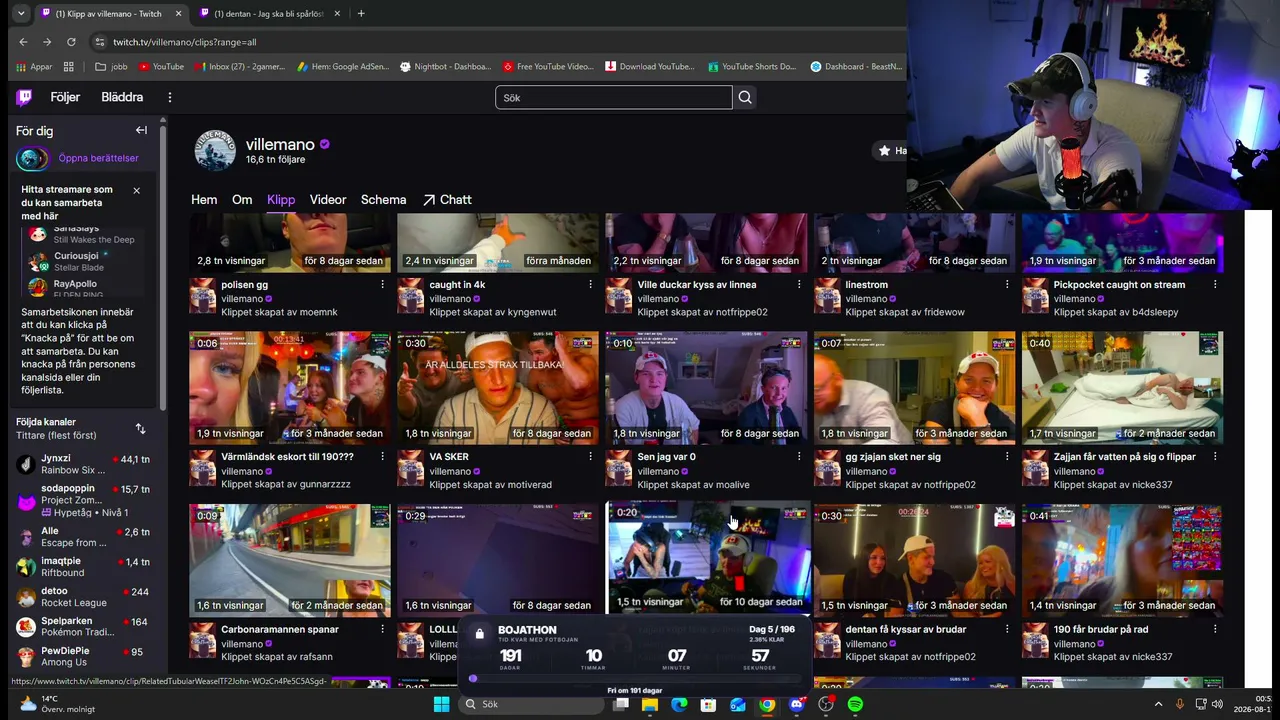This screenshot has width=1280, height=720.
Task: Sort followed channels with the arrows icon
Action: (x=140, y=428)
